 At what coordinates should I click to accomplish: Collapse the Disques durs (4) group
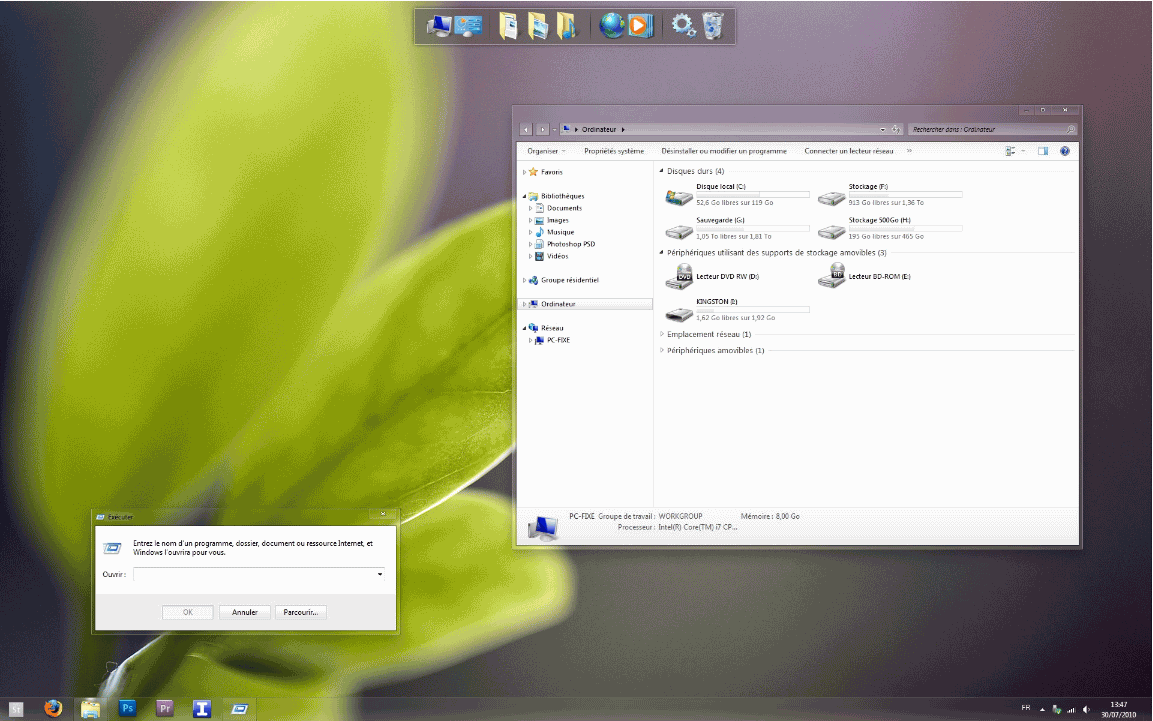coord(661,171)
